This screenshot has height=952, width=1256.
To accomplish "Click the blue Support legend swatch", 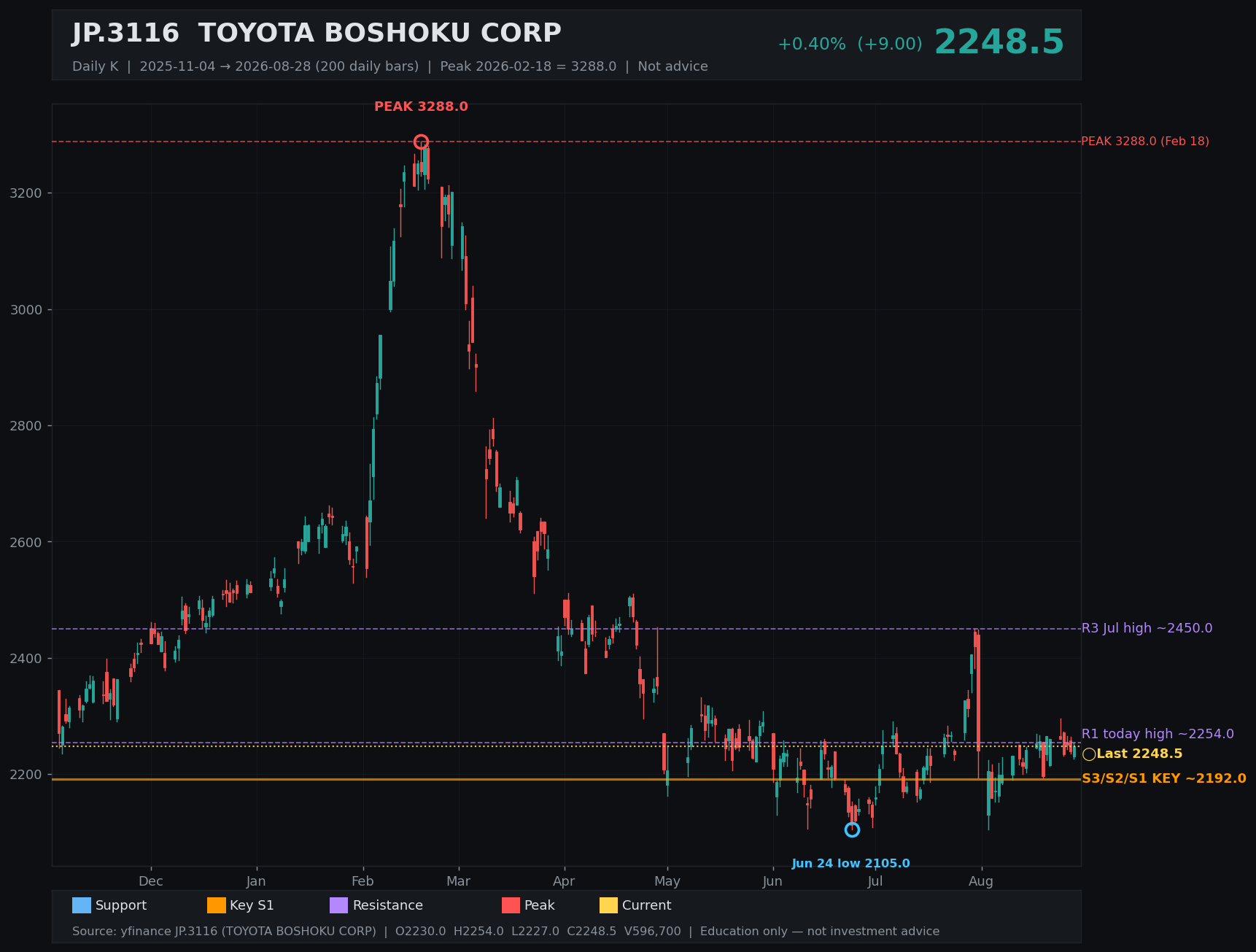I will (82, 905).
